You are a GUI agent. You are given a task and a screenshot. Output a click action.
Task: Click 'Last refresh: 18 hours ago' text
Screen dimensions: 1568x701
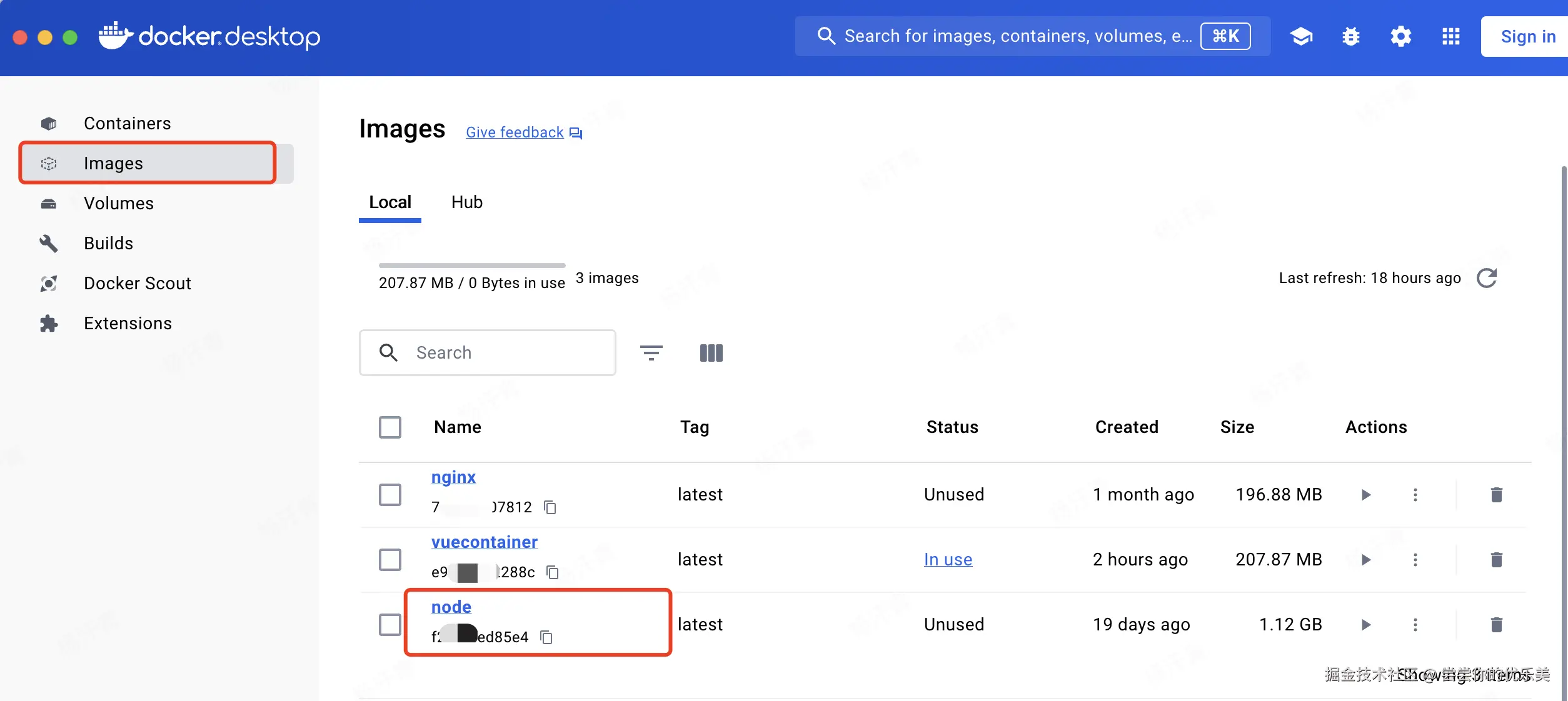(x=1370, y=278)
